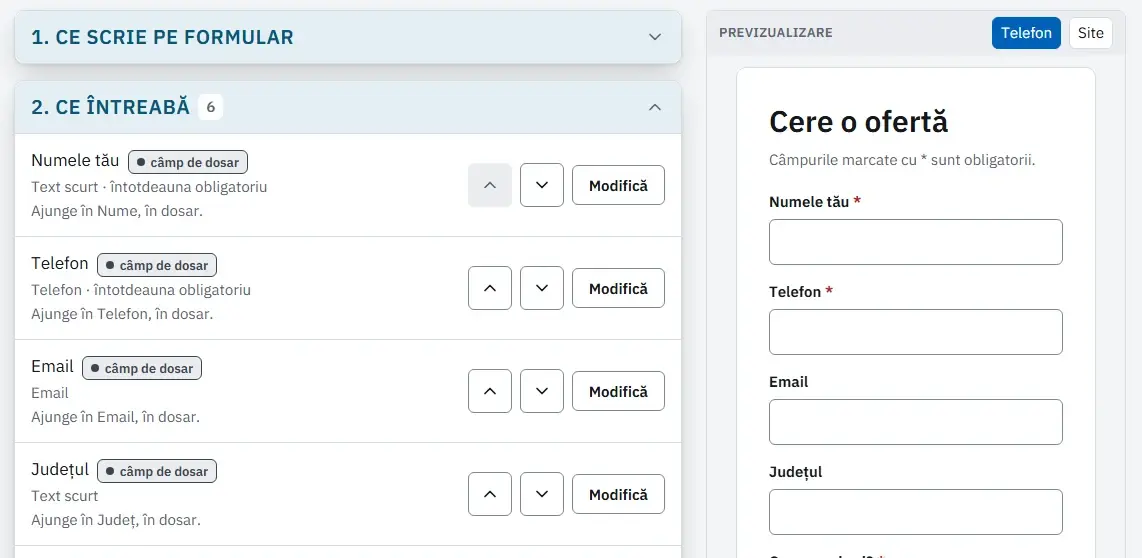This screenshot has height=558, width=1142.
Task: Switch preview to Telefon
Action: pos(1026,33)
